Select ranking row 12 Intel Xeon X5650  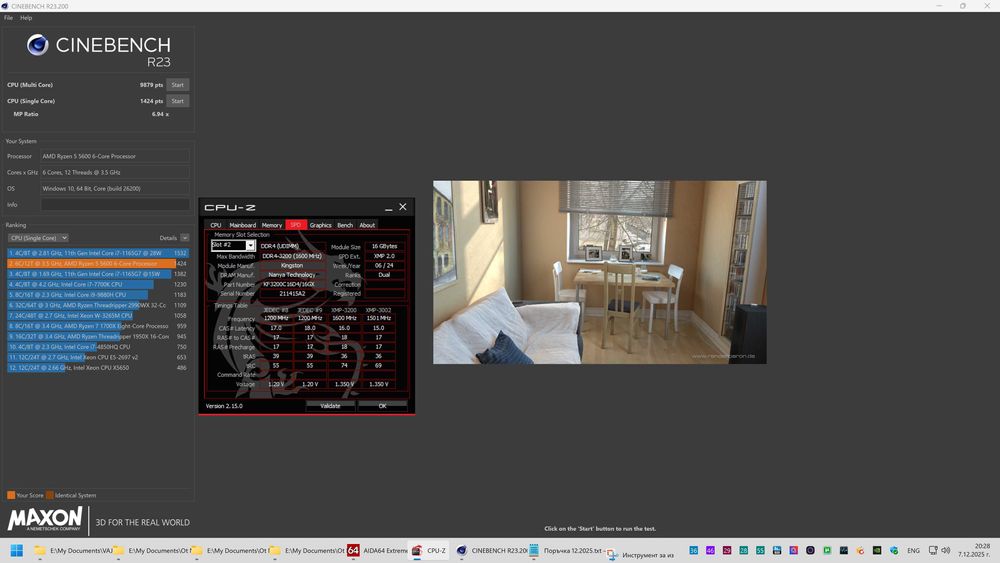coord(98,368)
